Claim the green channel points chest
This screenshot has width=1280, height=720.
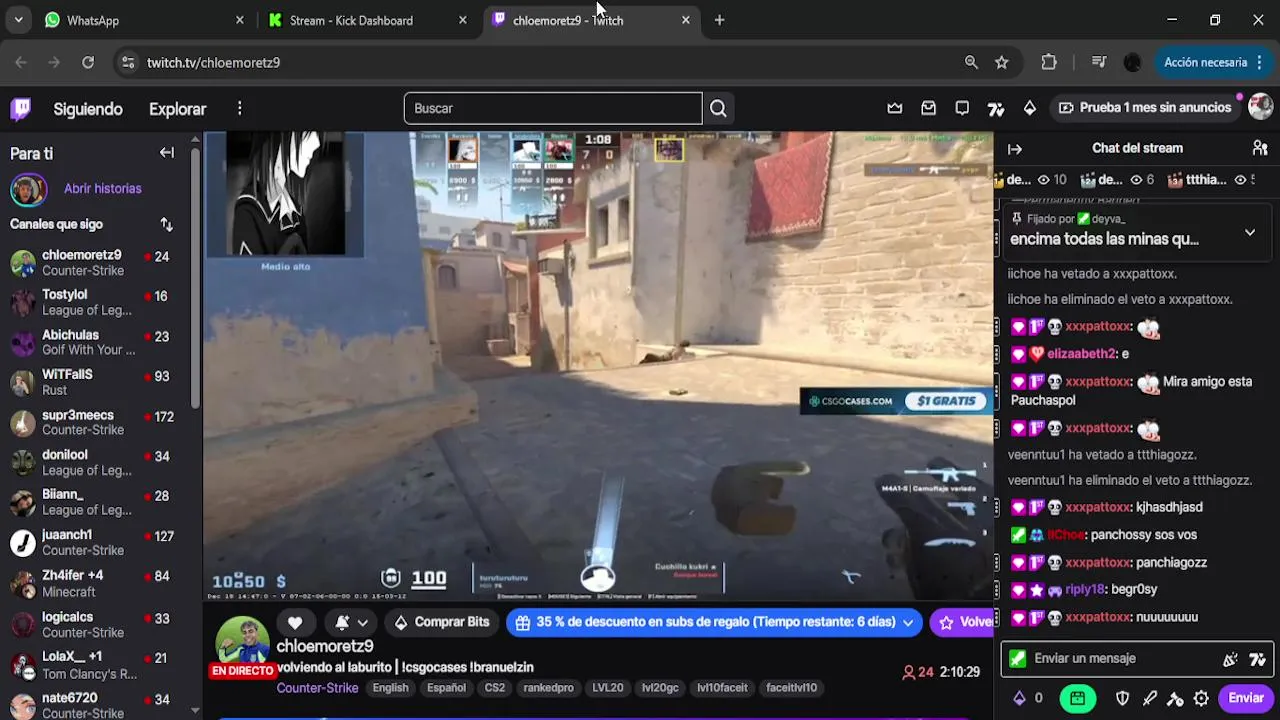tap(1077, 698)
